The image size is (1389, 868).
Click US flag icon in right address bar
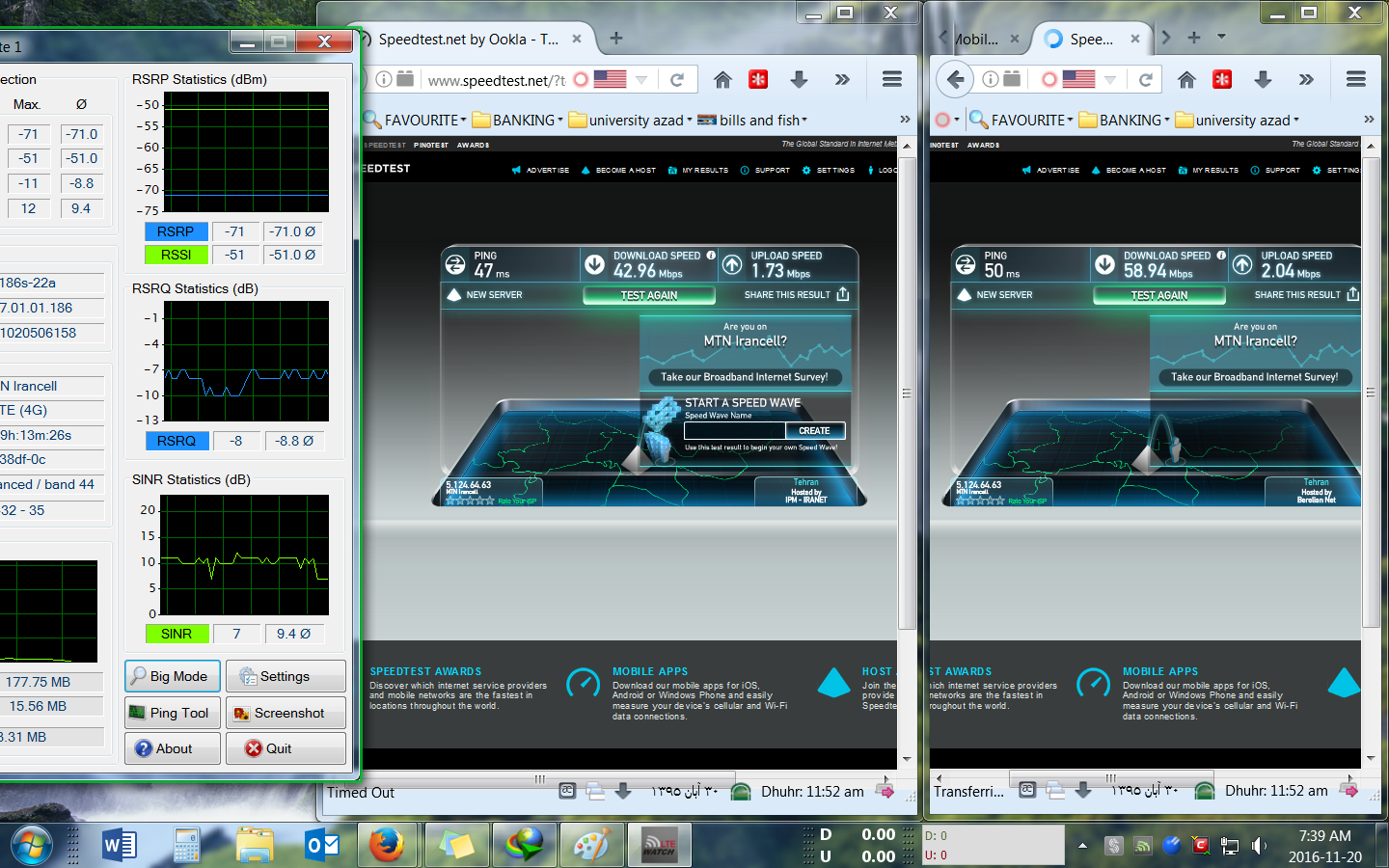1078,80
